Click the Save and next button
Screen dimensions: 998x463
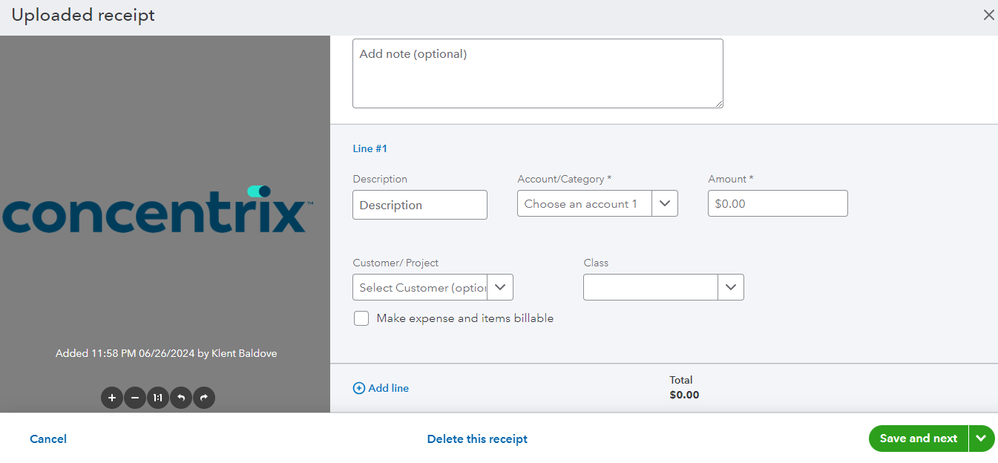pos(918,439)
